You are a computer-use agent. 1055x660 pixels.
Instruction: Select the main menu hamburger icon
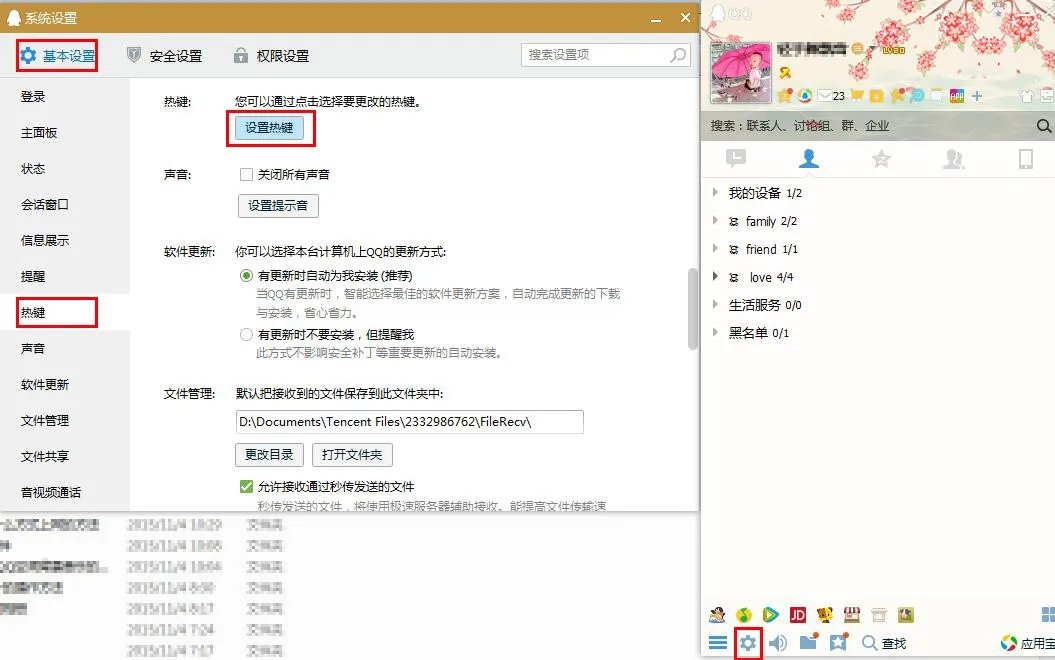tap(718, 643)
